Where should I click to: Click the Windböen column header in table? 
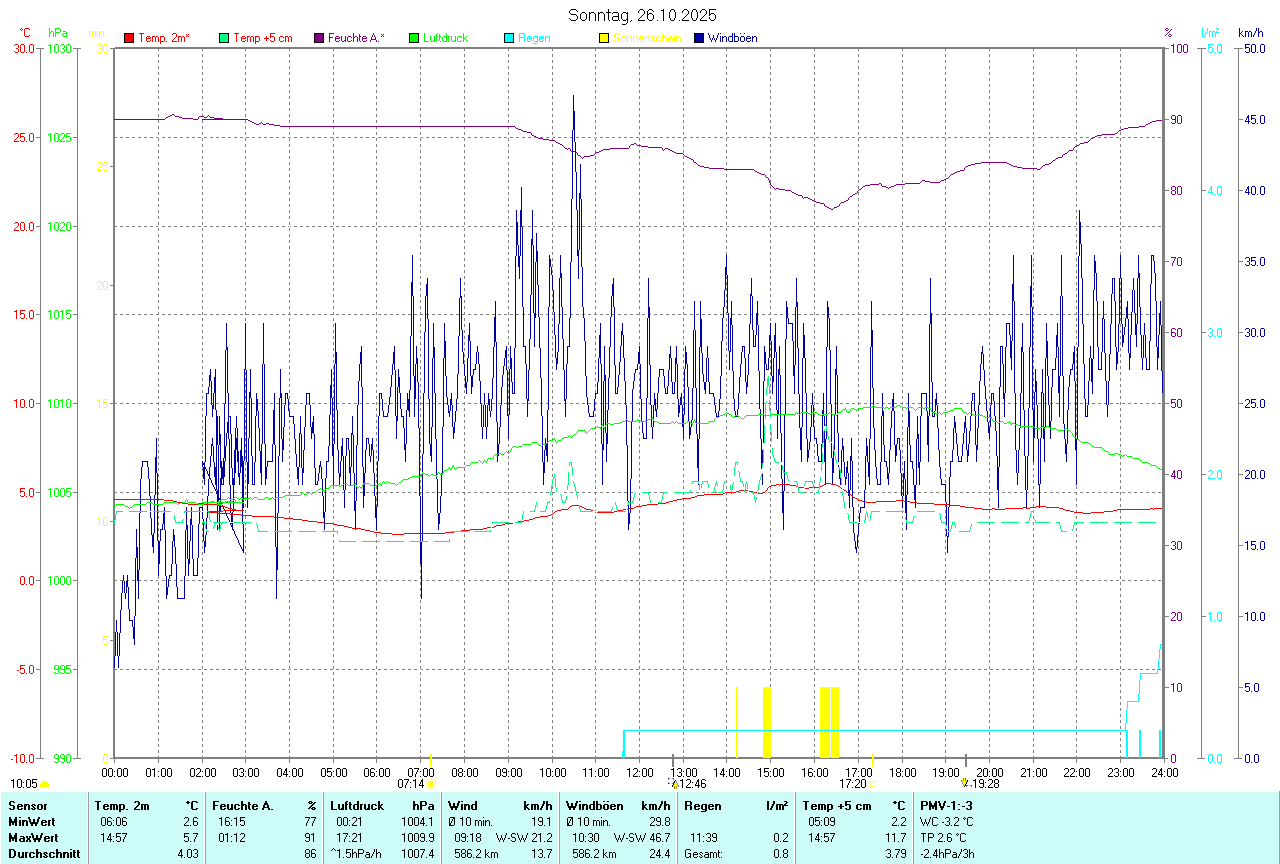[593, 805]
